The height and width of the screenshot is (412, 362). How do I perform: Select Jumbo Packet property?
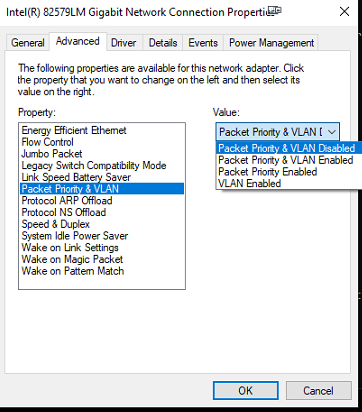pyautogui.click(x=102, y=154)
